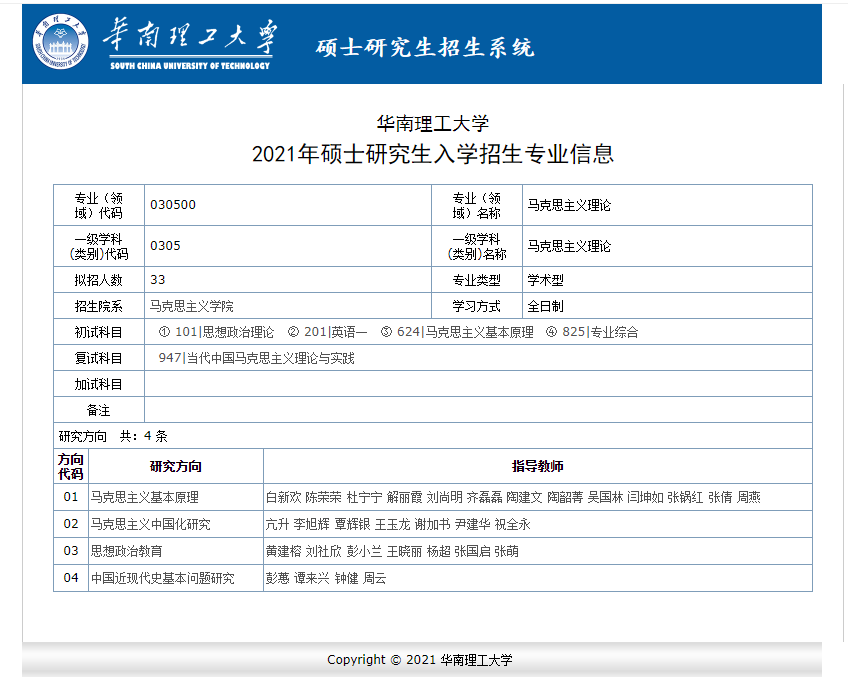The height and width of the screenshot is (684, 848).
Task: Click the 马克思主义学院 department value
Action: pos(192,307)
